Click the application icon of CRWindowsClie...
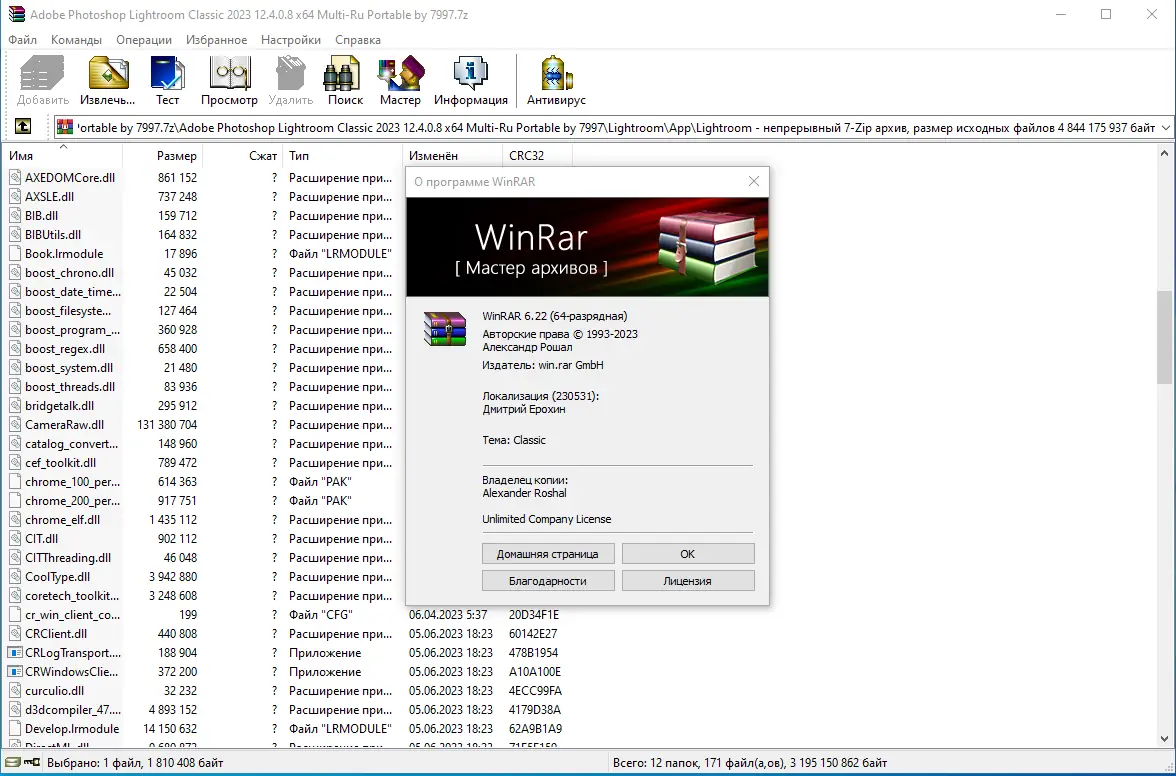The height and width of the screenshot is (776, 1176). click(15, 672)
